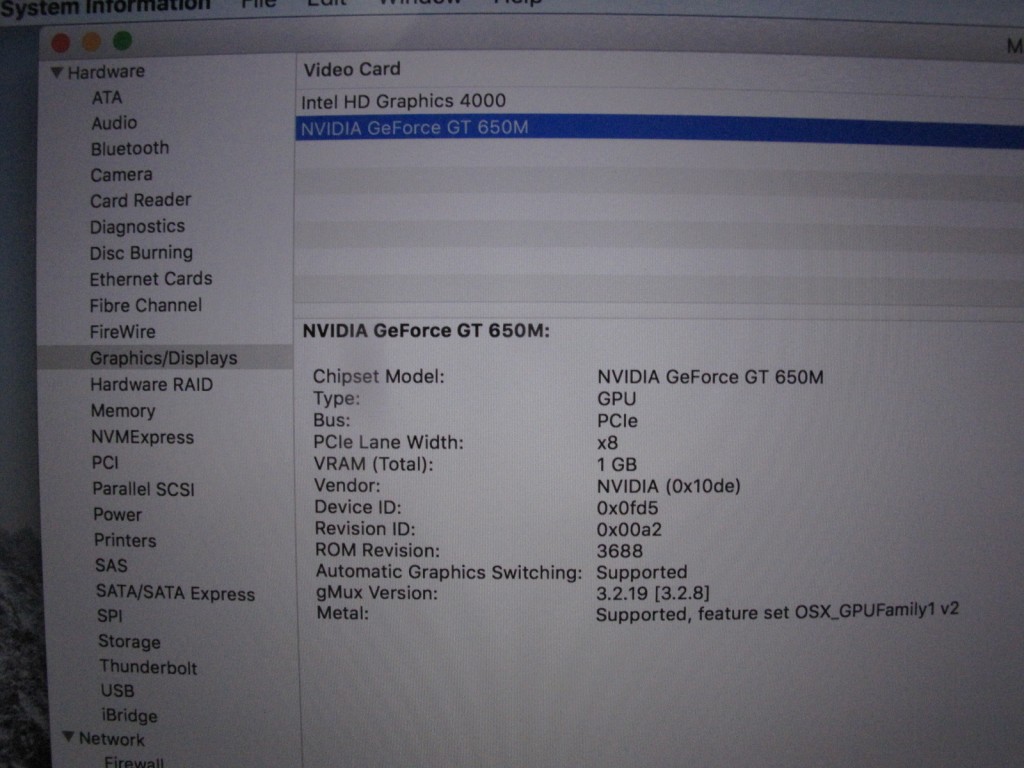Screen dimensions: 1024x768
Task: Select SPI in the sidebar
Action: pos(110,616)
